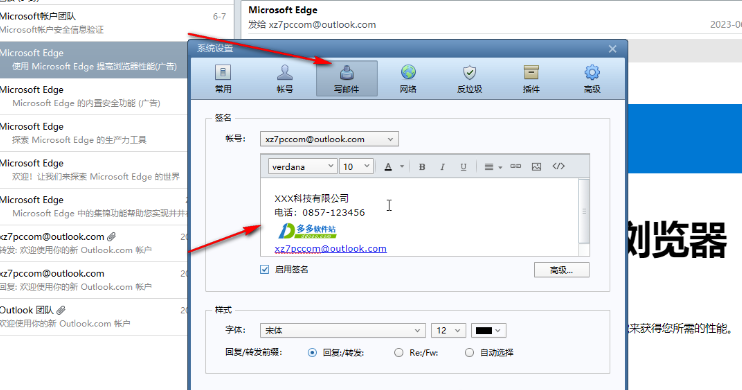The height and width of the screenshot is (390, 742).
Task: Insert a hyperlink in signature
Action: point(515,167)
